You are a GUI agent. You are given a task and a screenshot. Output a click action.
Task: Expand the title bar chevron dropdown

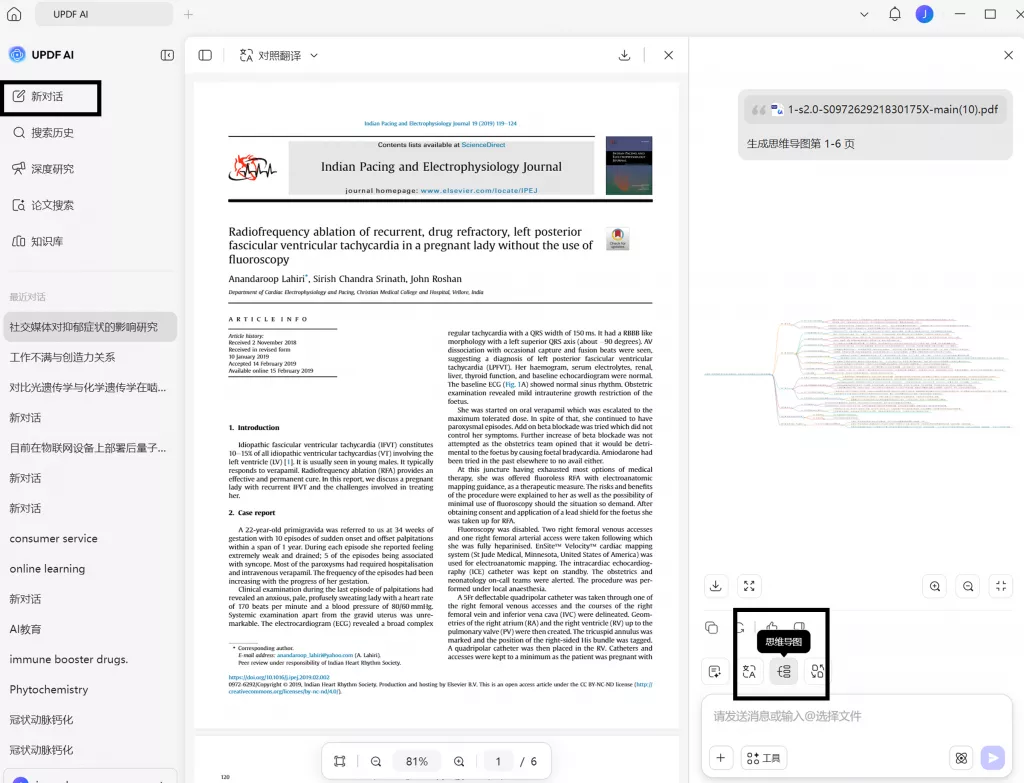[864, 14]
